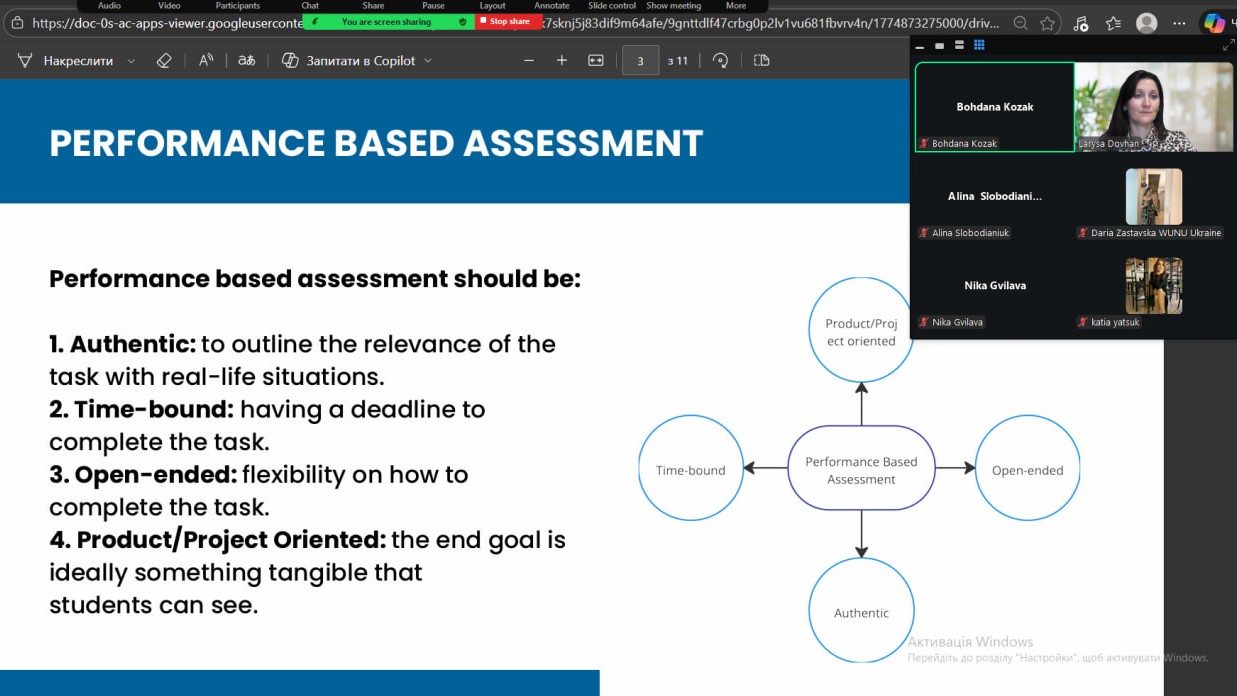This screenshot has height=696, width=1237.
Task: Click the Stop share button
Action: point(509,21)
